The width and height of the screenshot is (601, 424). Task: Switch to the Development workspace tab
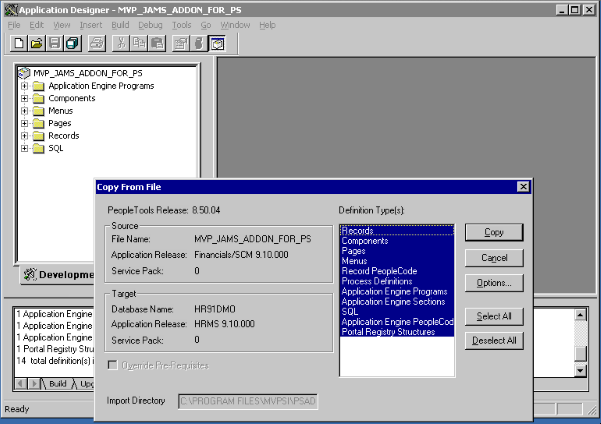58,274
